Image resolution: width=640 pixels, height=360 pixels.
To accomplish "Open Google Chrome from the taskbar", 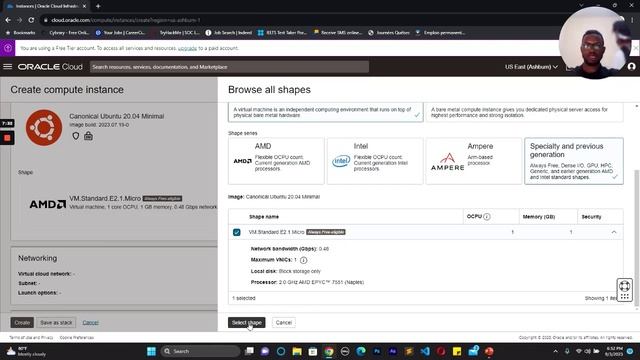I will click(x=329, y=351).
